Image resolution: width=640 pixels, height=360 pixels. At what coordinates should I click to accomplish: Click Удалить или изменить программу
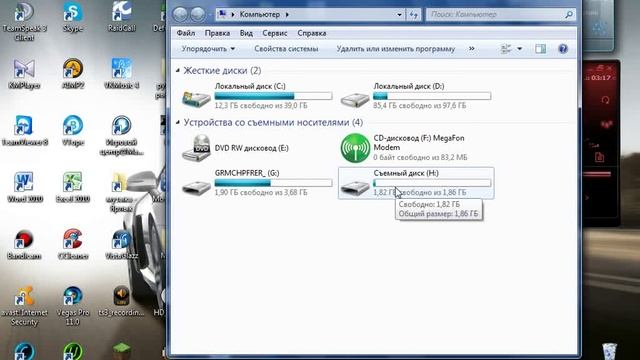pyautogui.click(x=396, y=49)
